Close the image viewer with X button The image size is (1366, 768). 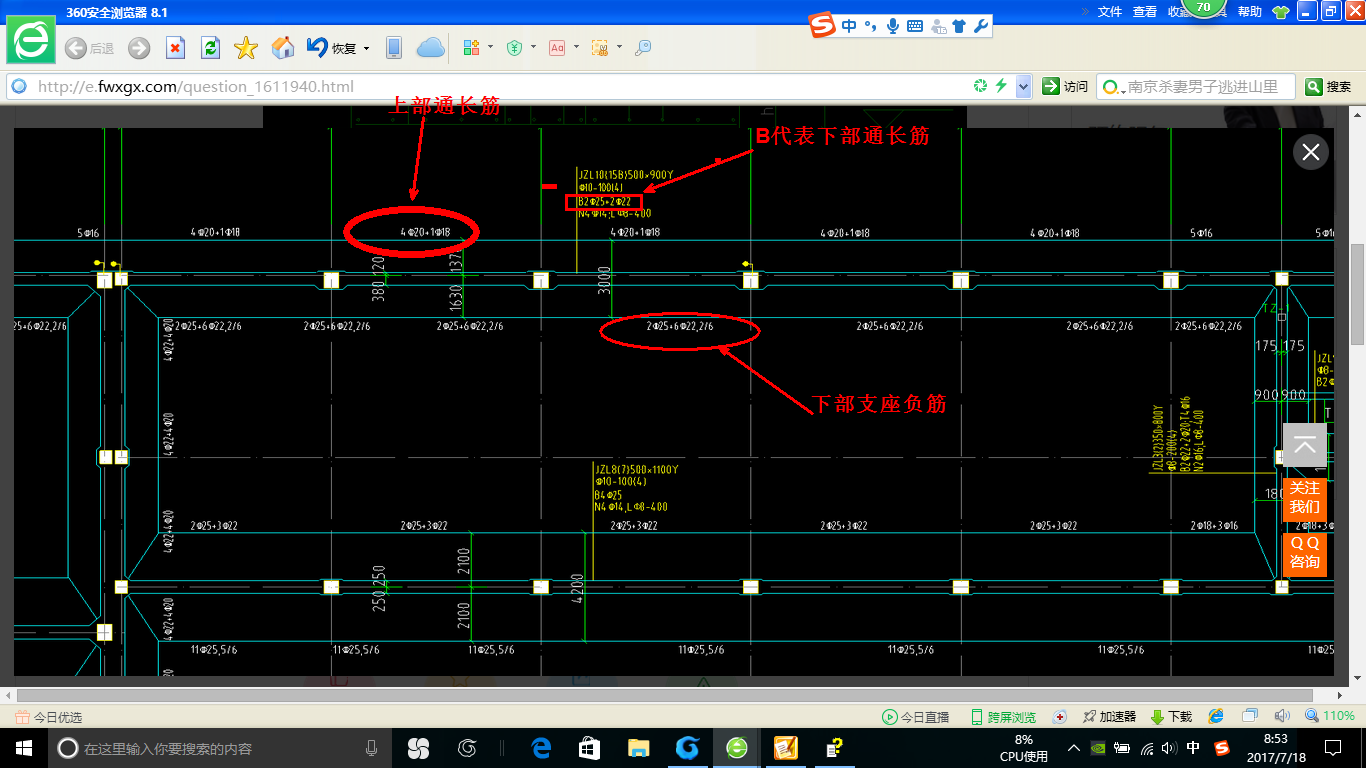(x=1311, y=152)
